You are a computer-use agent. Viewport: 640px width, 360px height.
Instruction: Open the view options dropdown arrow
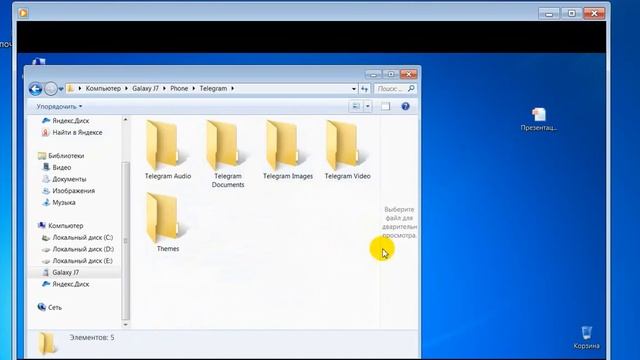[368, 107]
